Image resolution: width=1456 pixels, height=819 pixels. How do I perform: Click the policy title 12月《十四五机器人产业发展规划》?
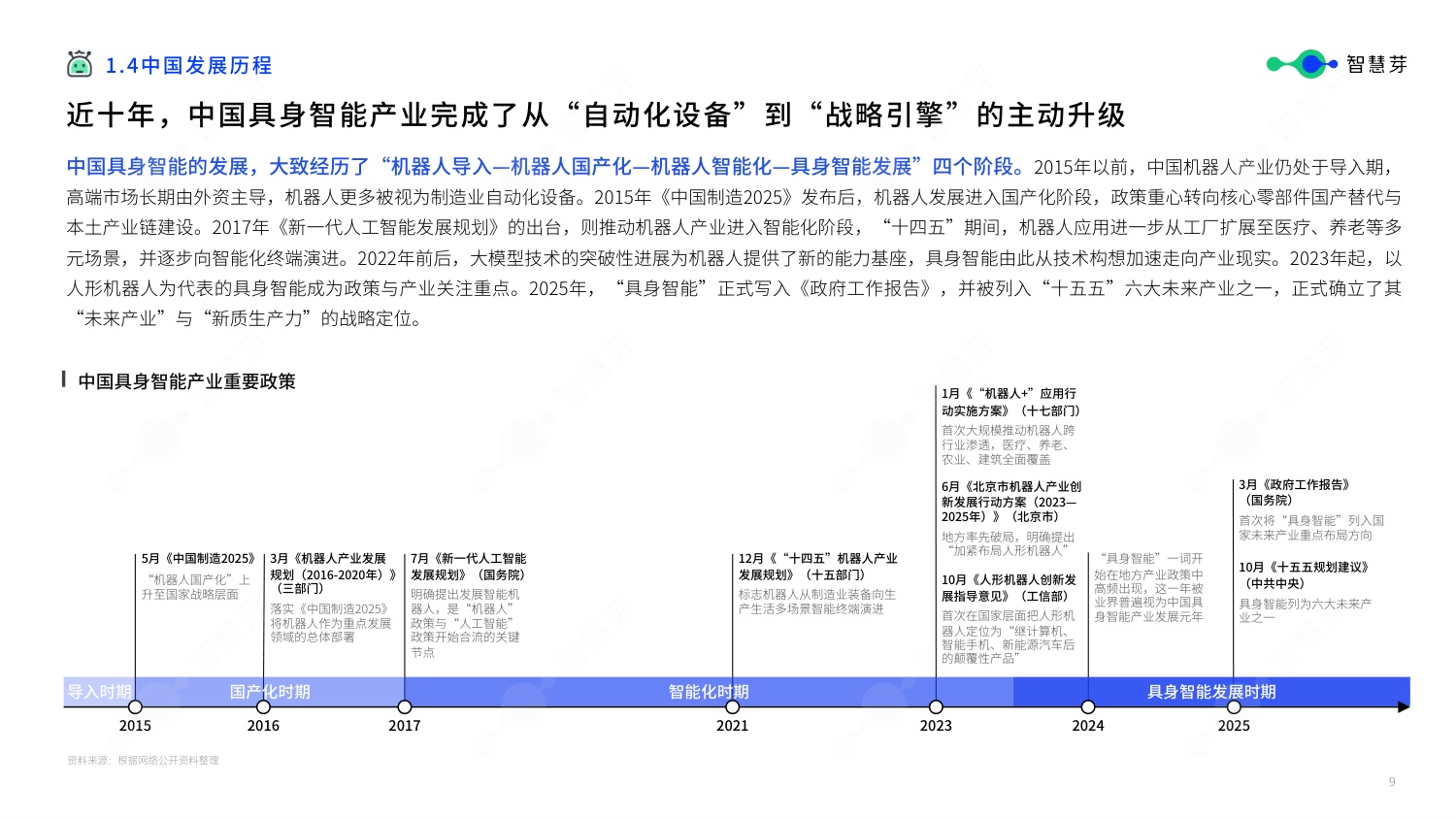[x=817, y=567]
